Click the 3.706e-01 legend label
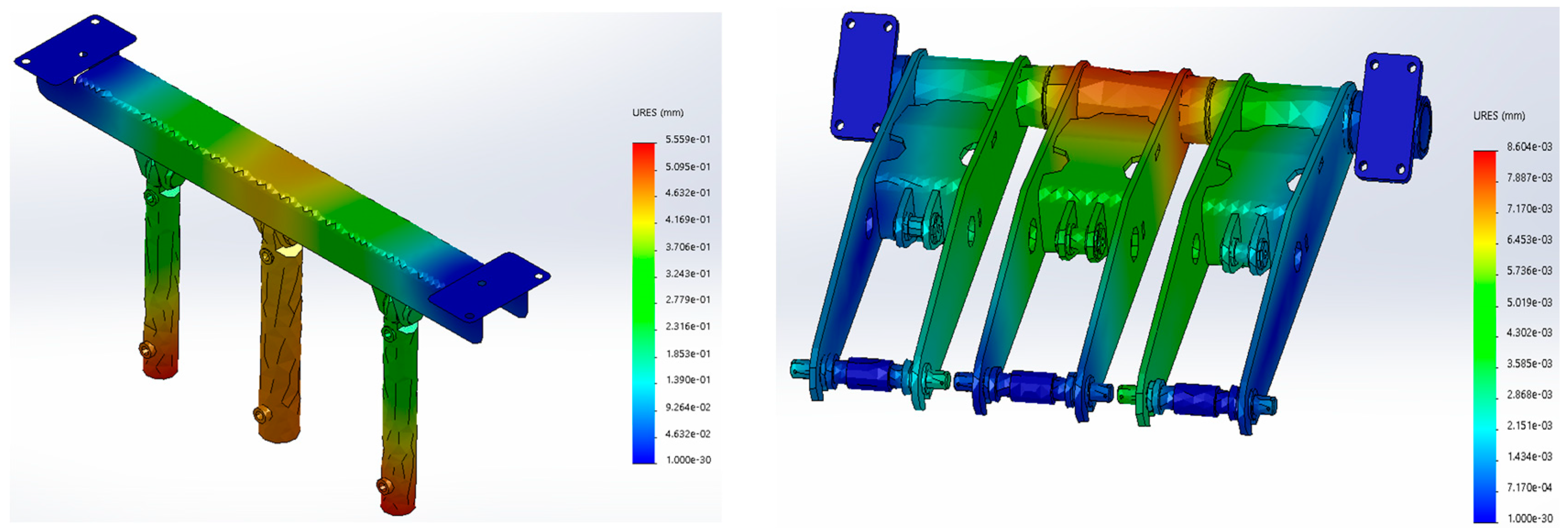1568x532 pixels. (x=687, y=247)
